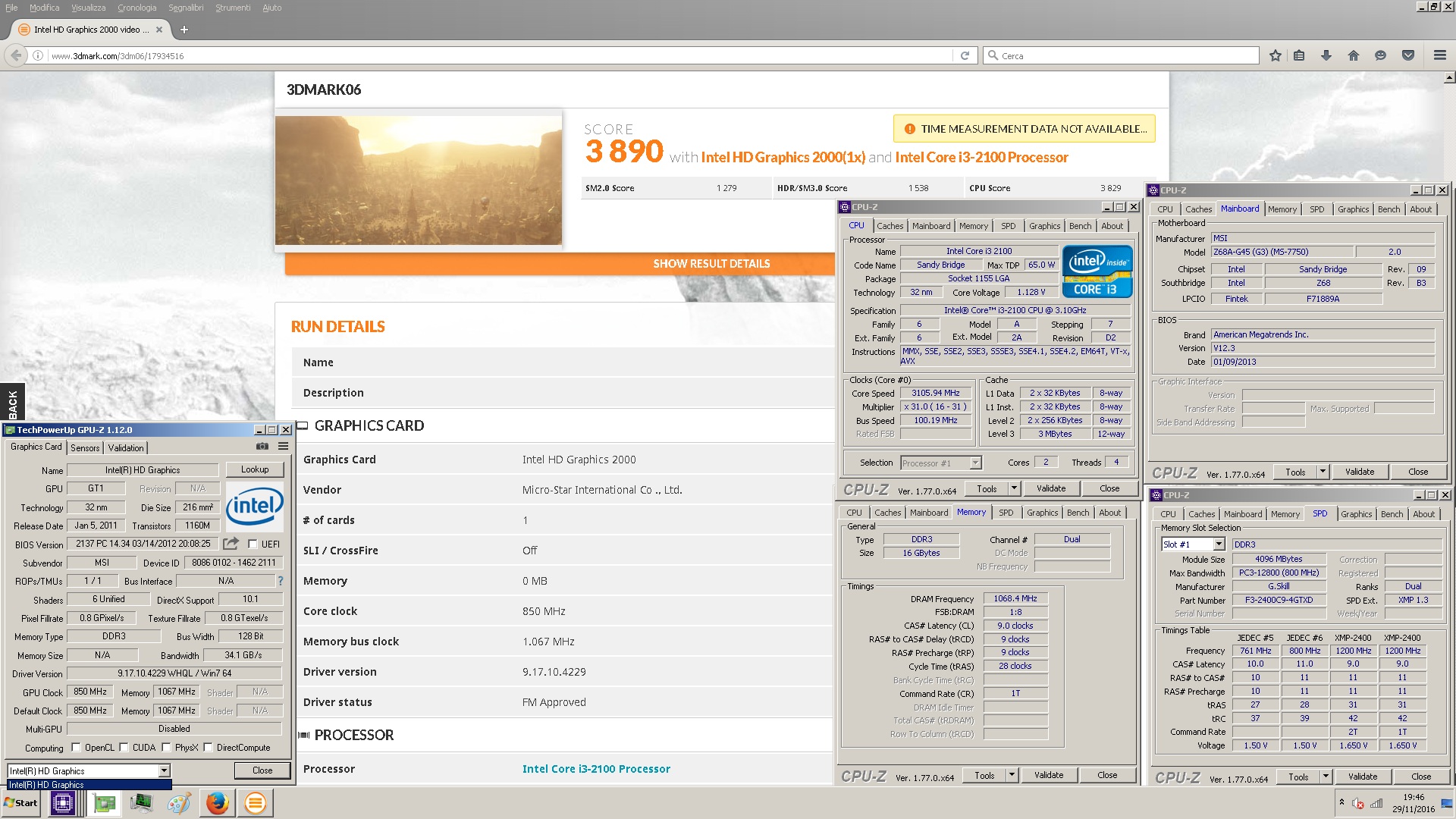Click Validate in the Memory tab CPU-Z window
1456x819 pixels.
point(1049,775)
